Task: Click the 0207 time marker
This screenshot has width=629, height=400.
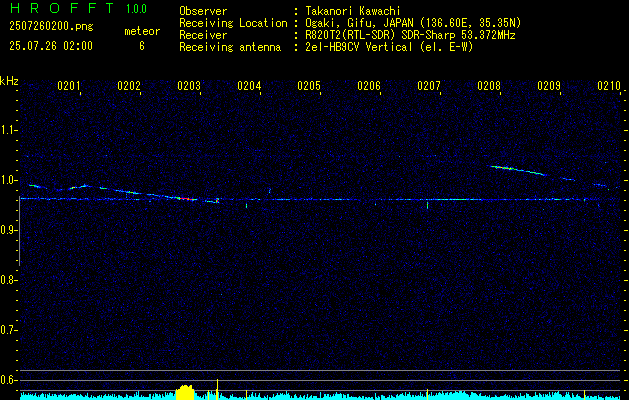Action: pyautogui.click(x=429, y=86)
